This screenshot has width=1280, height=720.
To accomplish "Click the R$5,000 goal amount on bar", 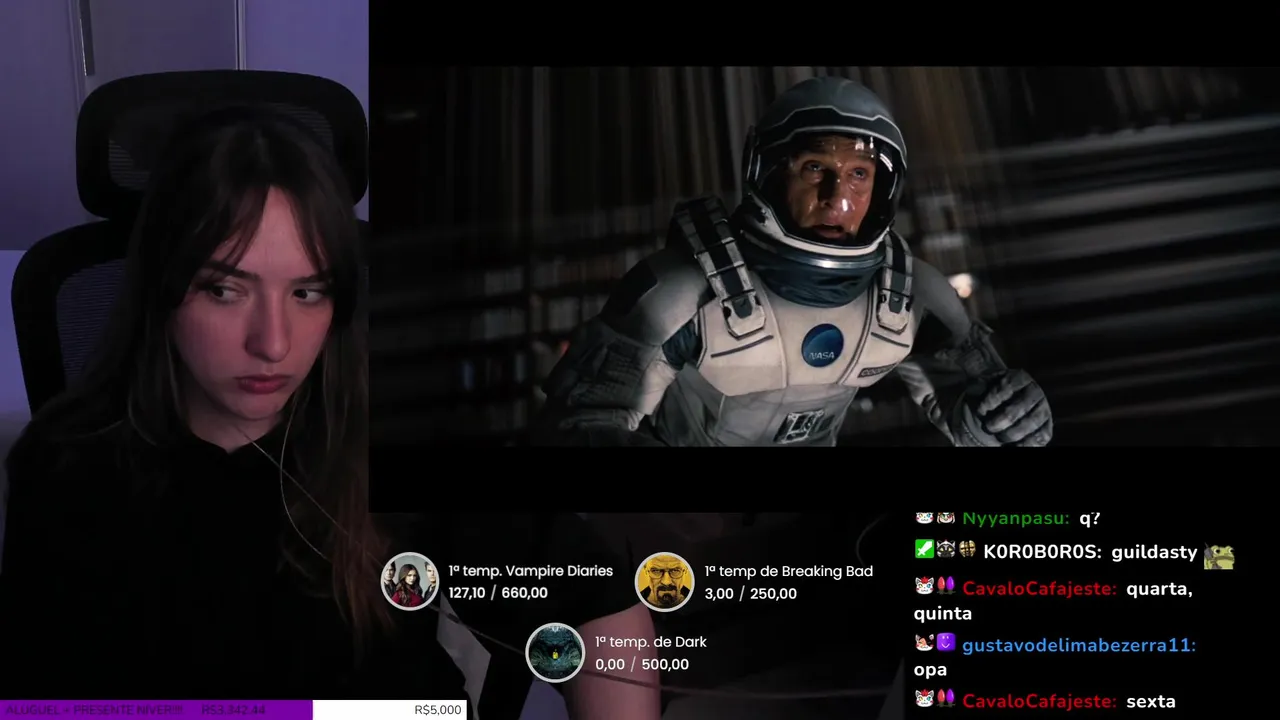I will [438, 710].
